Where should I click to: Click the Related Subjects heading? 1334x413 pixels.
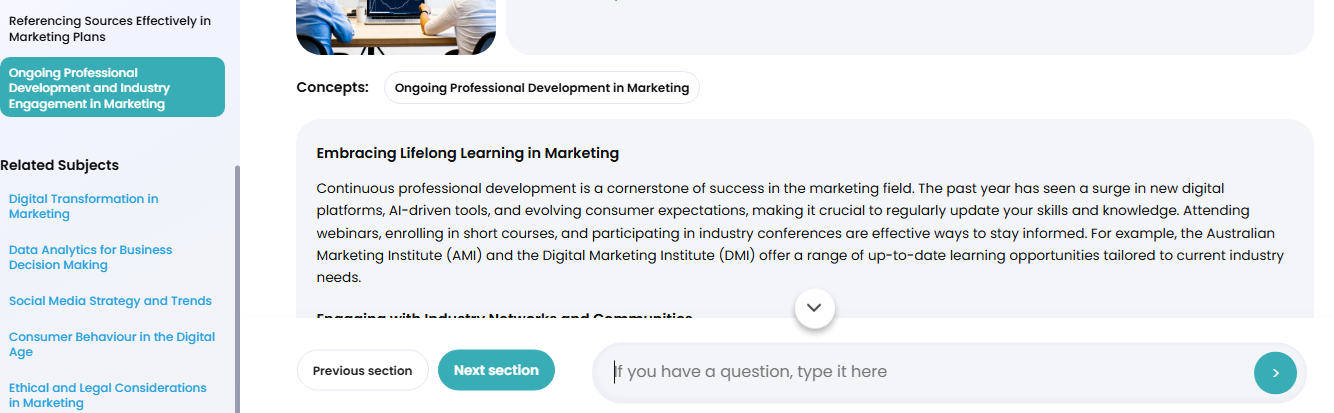(x=60, y=165)
